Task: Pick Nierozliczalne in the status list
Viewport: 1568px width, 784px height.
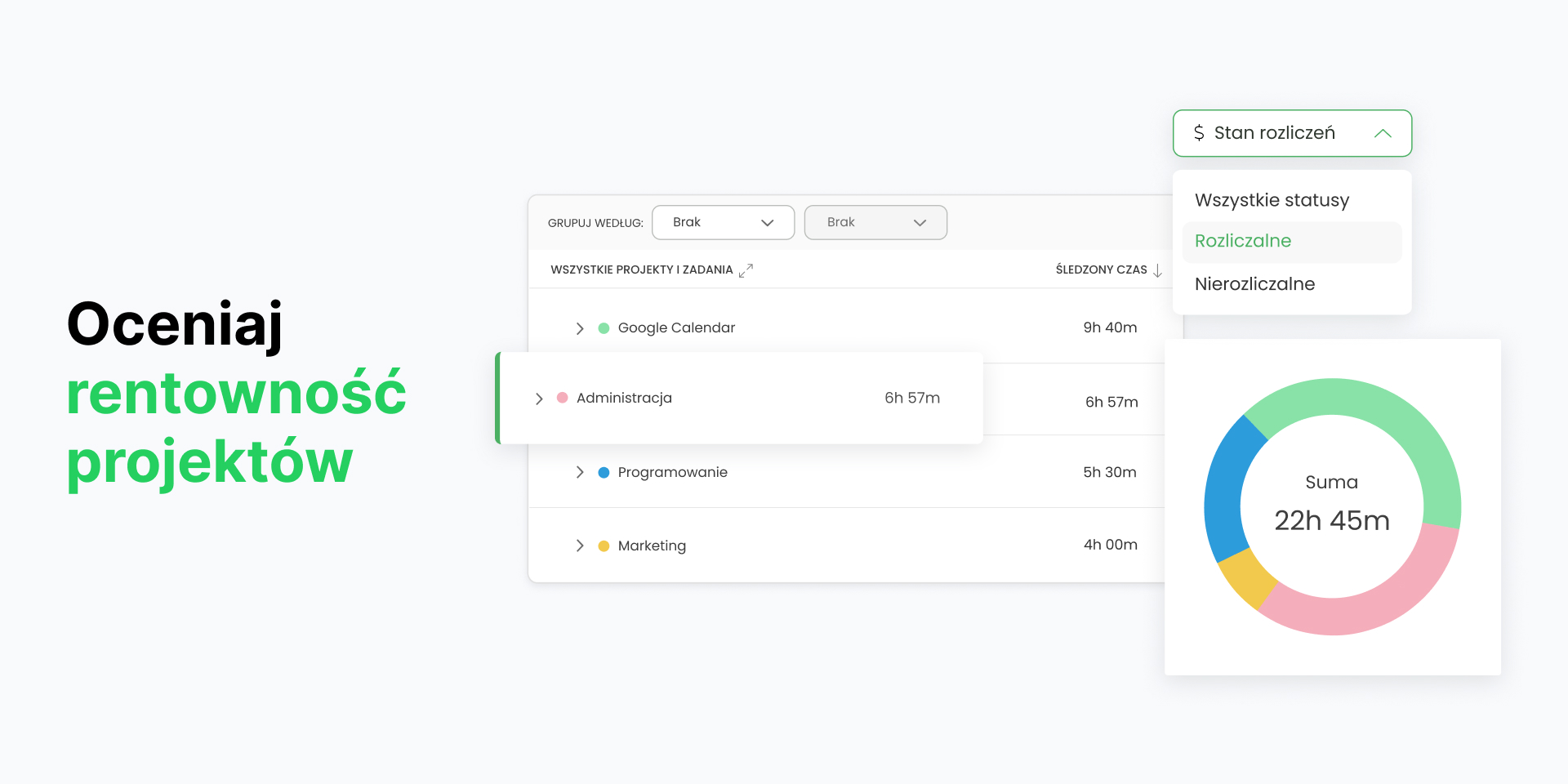Action: [x=1254, y=284]
